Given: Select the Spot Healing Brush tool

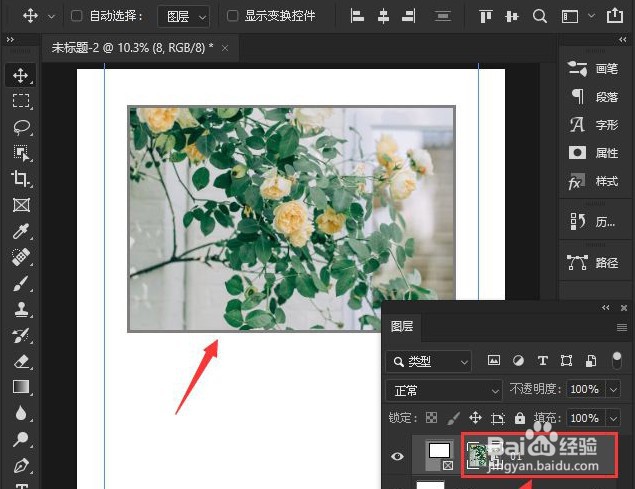Looking at the screenshot, I should pos(21,257).
